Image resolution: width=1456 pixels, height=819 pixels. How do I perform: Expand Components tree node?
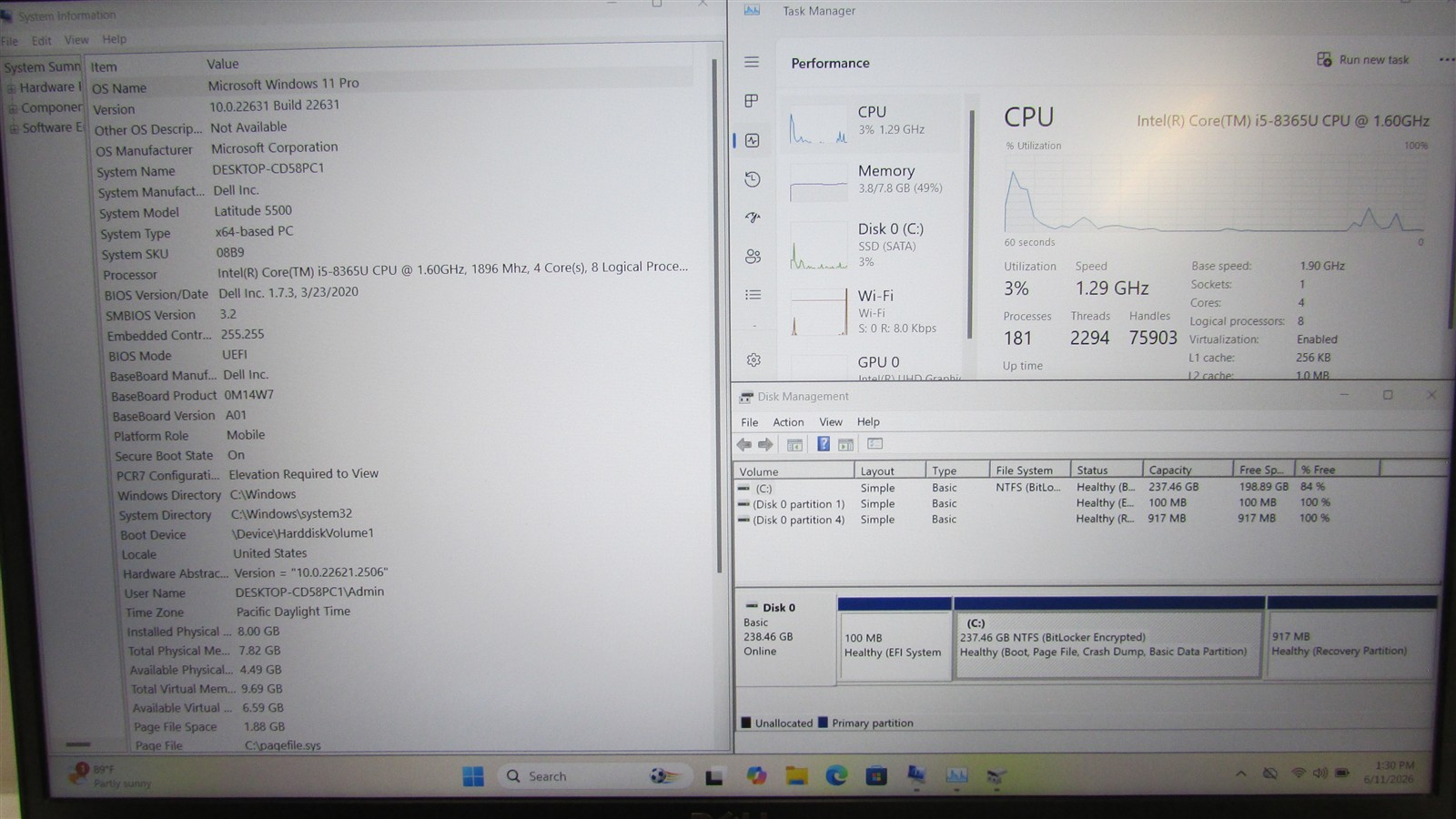pos(14,108)
